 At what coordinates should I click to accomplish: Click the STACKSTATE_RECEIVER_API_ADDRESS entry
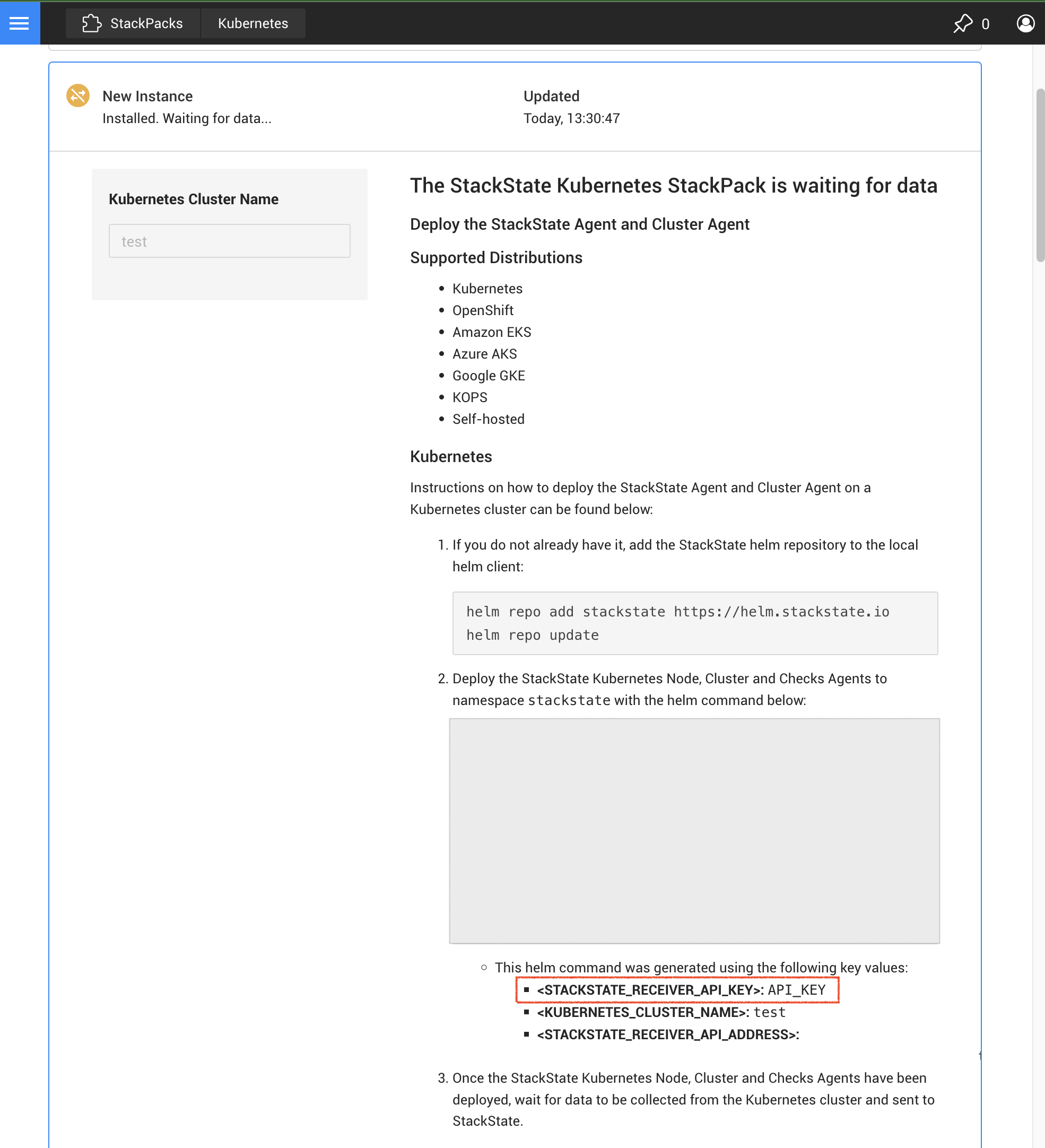667,1034
